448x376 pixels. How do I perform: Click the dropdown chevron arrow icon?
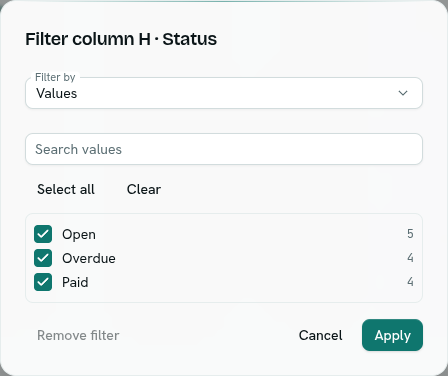[403, 93]
